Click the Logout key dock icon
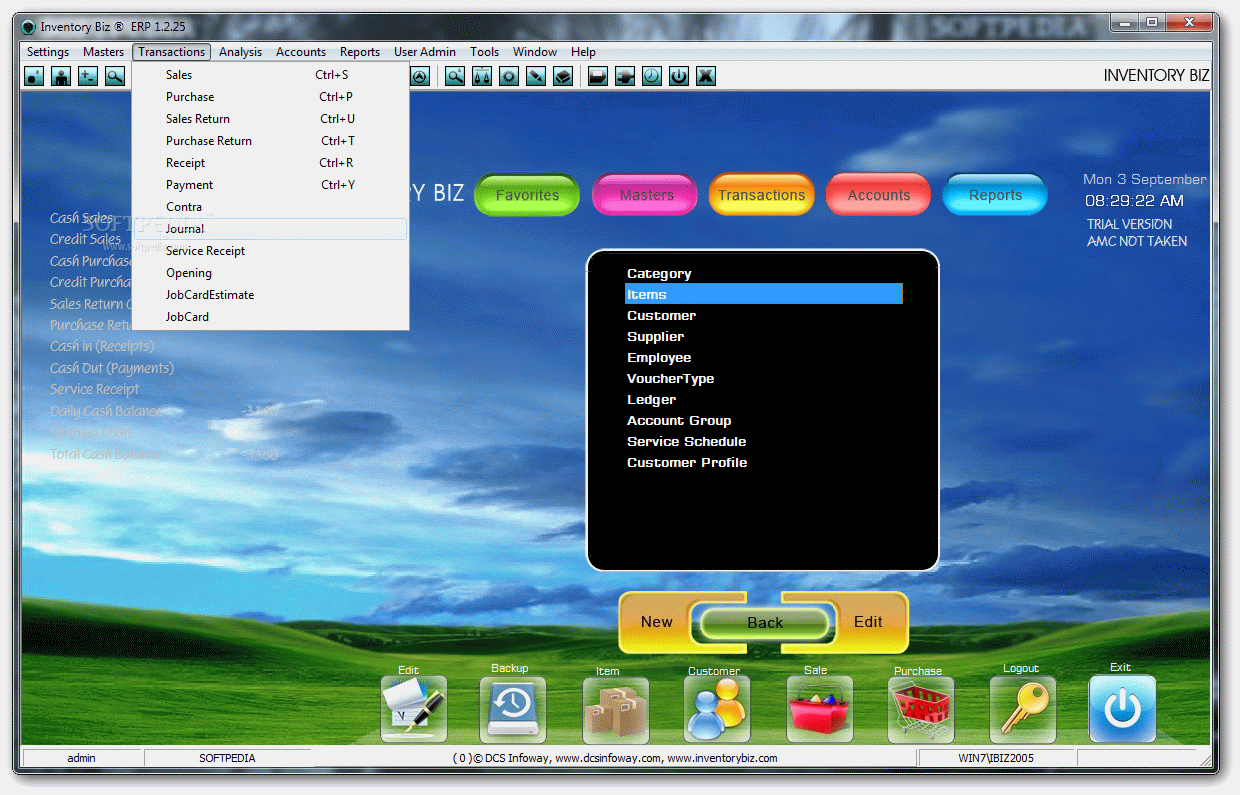The height and width of the screenshot is (795, 1240). (1022, 709)
